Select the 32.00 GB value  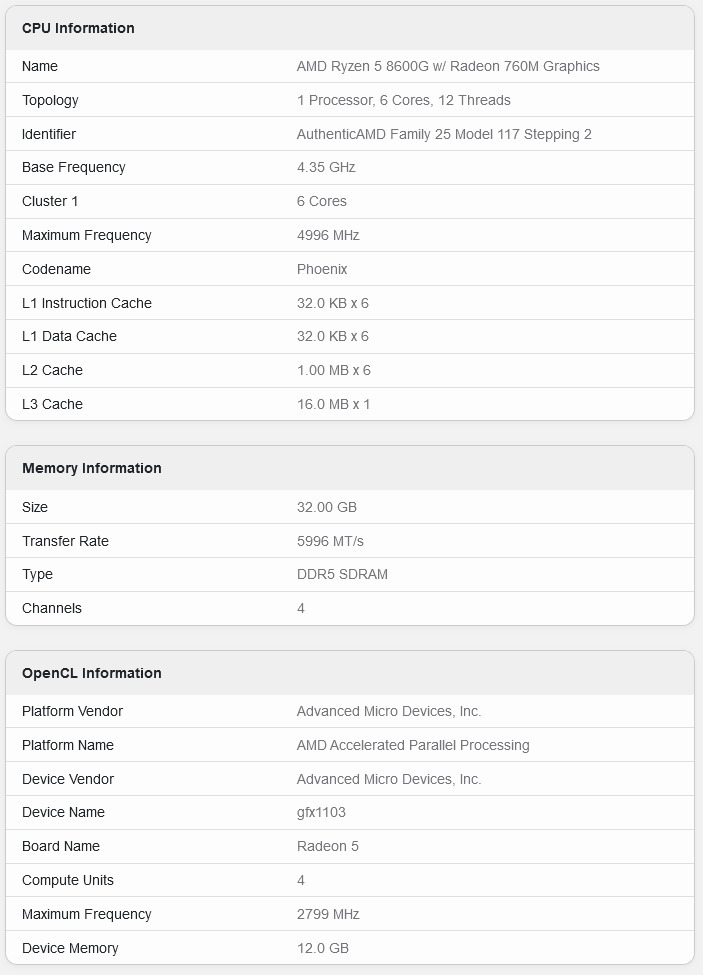pyautogui.click(x=326, y=507)
